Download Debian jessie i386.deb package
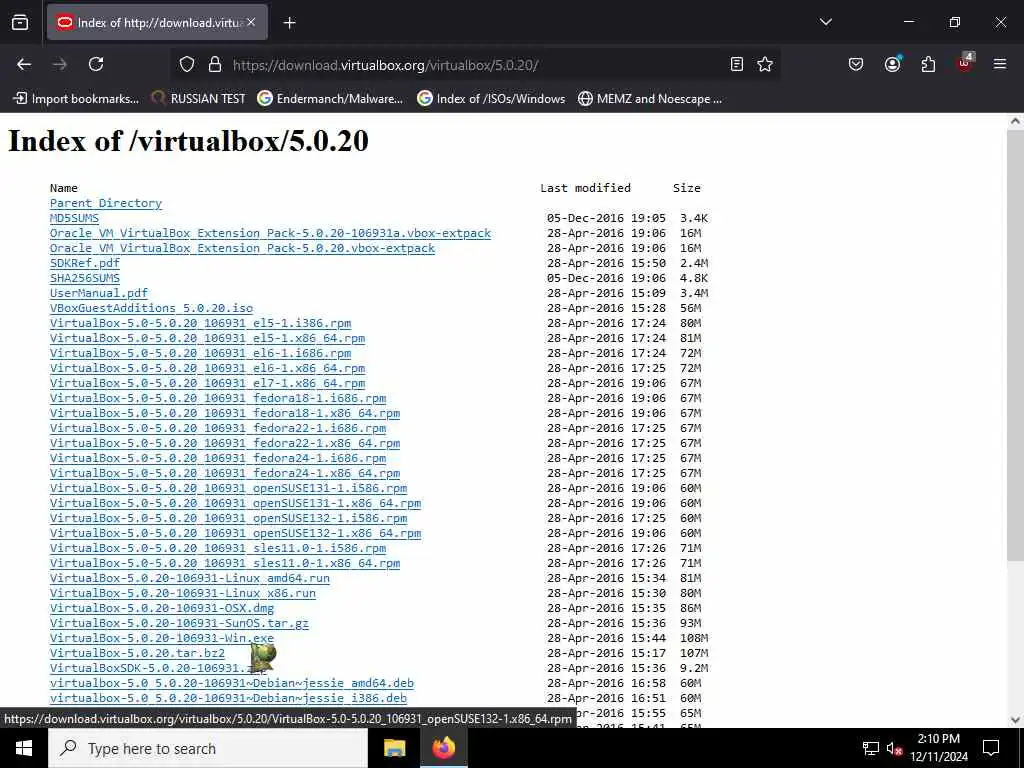Image resolution: width=1024 pixels, height=768 pixels. [x=229, y=699]
